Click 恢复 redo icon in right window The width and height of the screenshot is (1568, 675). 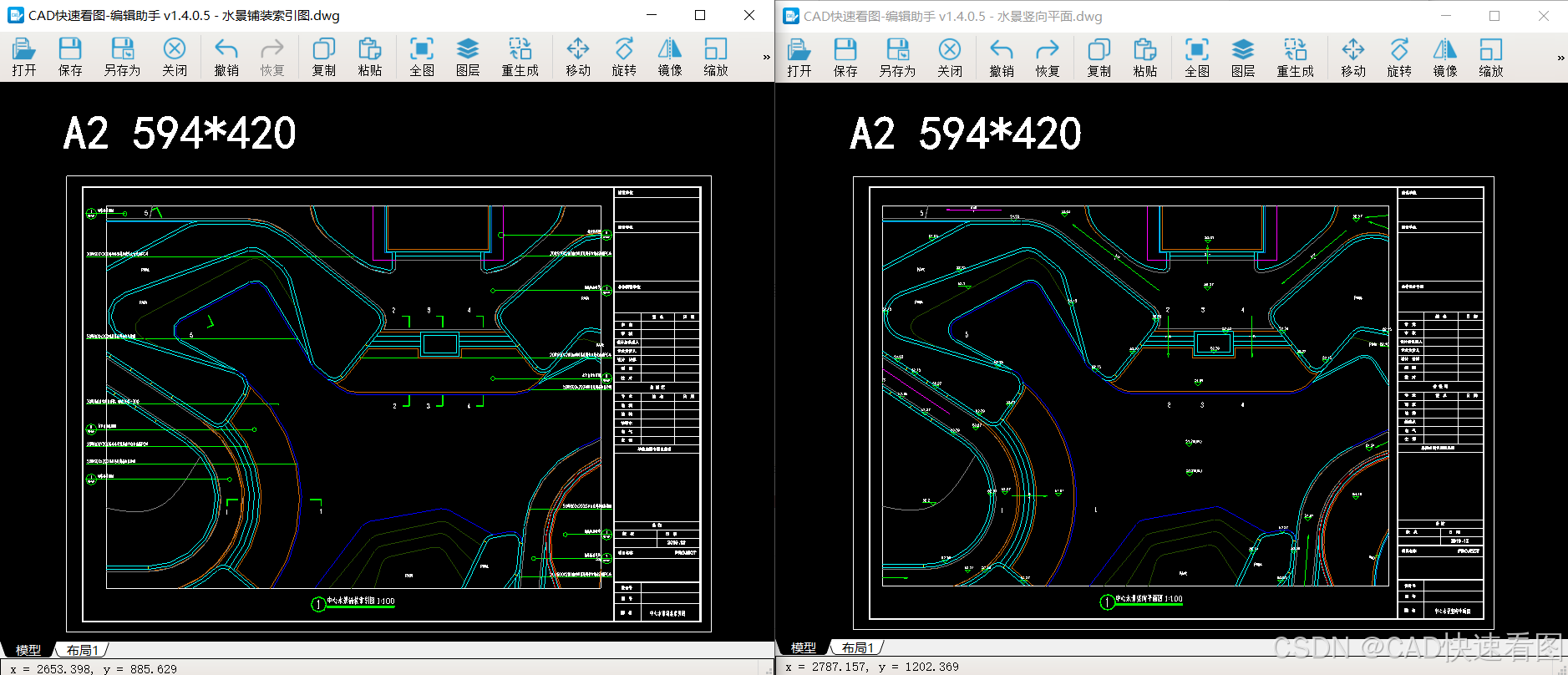pyautogui.click(x=1048, y=58)
